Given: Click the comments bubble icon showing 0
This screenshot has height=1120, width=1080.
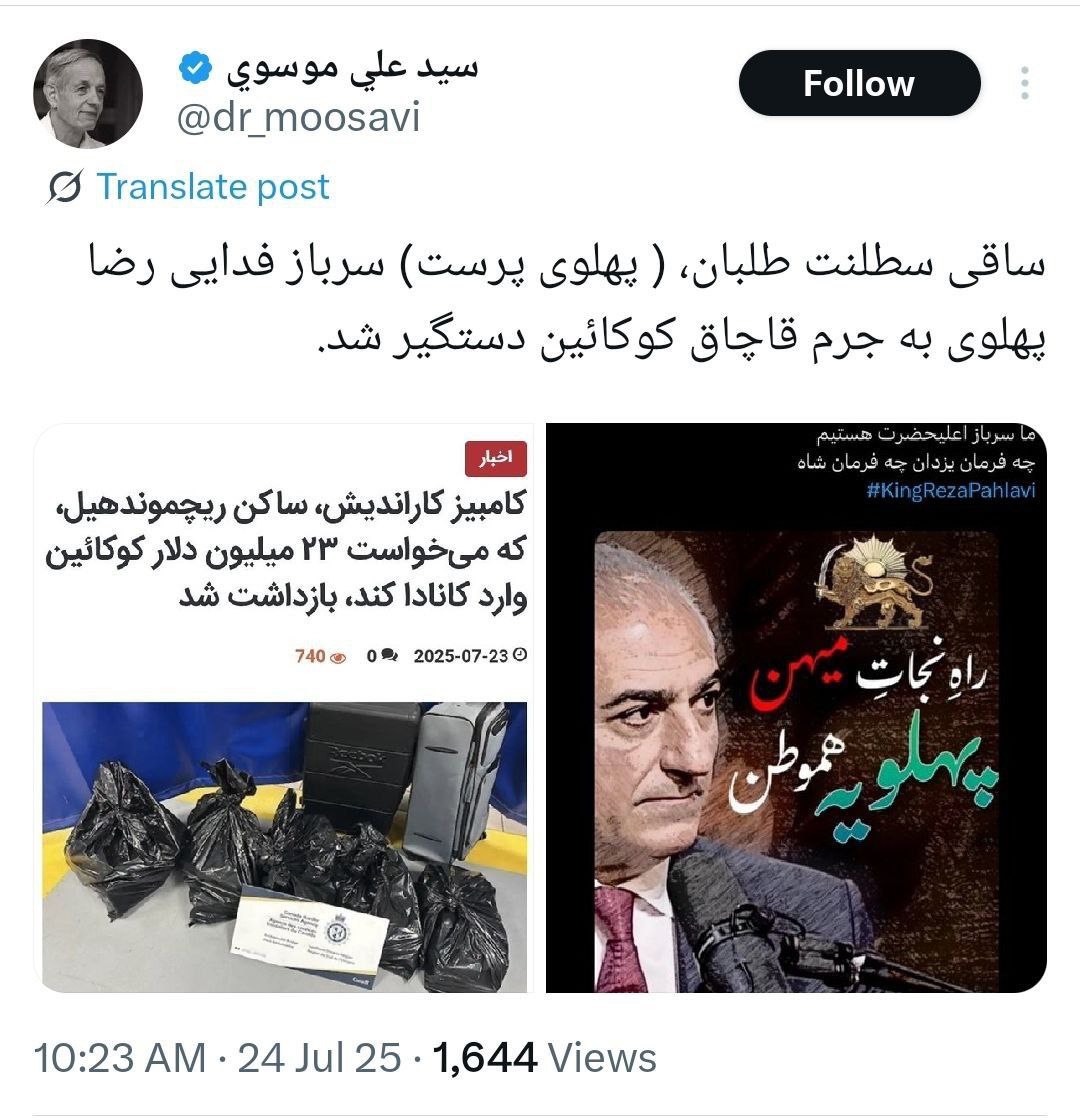Looking at the screenshot, I should coord(389,655).
